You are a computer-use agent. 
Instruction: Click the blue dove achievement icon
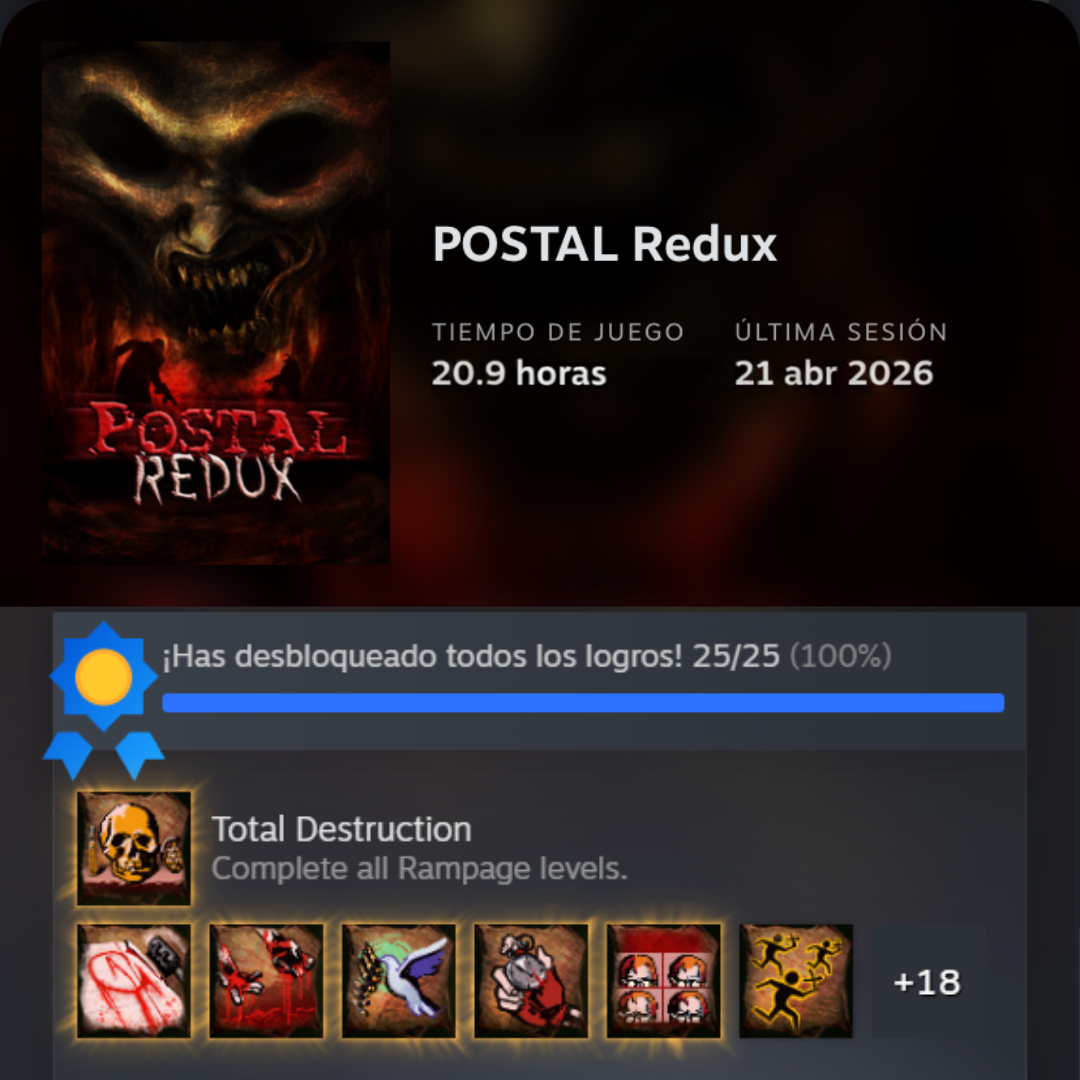tap(399, 981)
